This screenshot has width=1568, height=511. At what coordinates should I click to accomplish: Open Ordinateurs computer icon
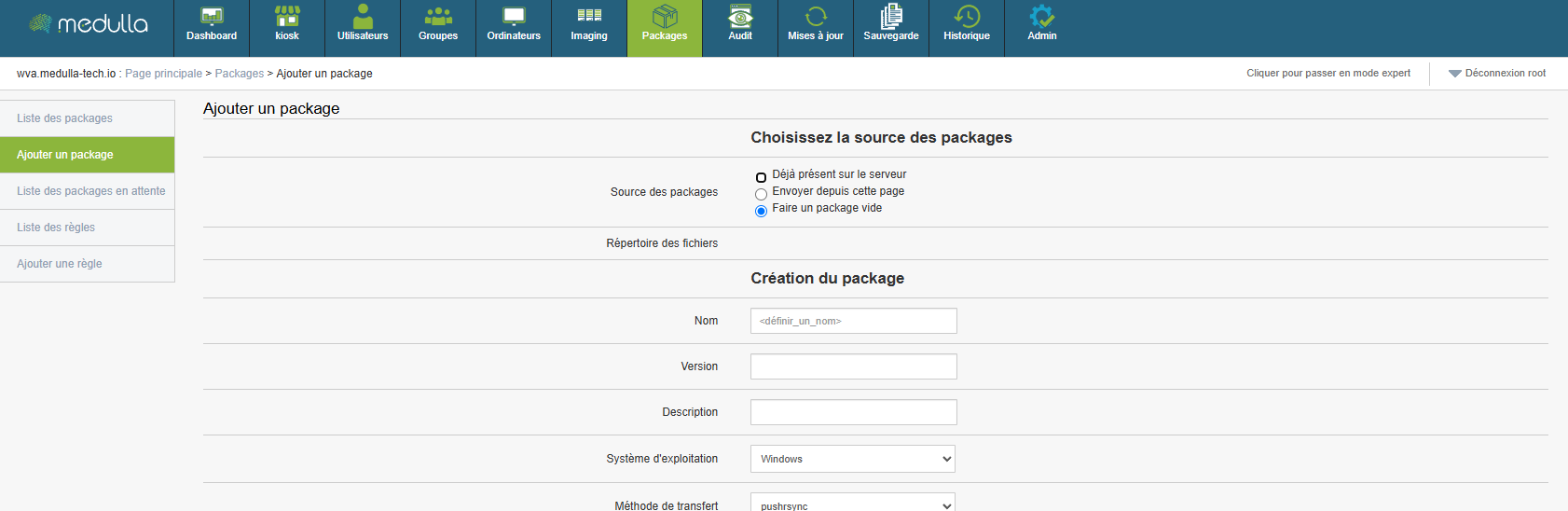tap(514, 17)
